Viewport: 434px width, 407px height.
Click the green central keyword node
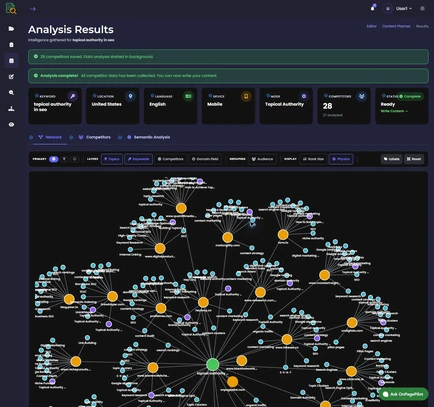coord(212,365)
